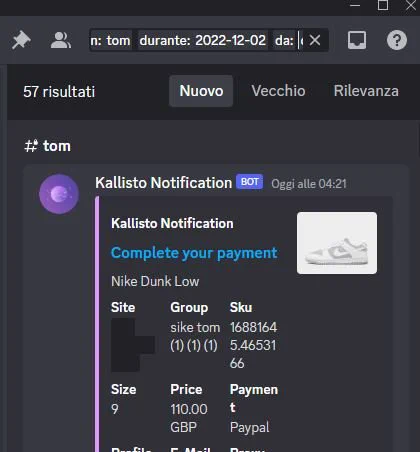Click the '57 risultati' count

[x=59, y=91]
